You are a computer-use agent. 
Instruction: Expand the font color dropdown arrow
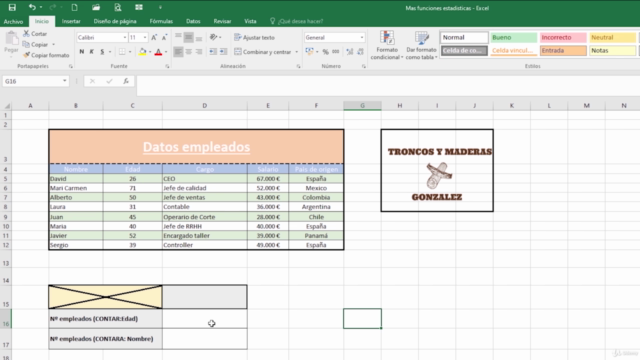166,52
